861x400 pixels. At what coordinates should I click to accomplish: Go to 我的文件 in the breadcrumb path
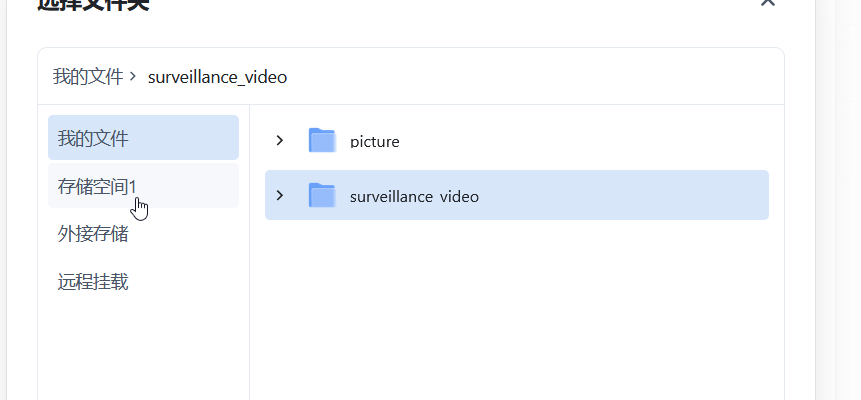coord(88,76)
